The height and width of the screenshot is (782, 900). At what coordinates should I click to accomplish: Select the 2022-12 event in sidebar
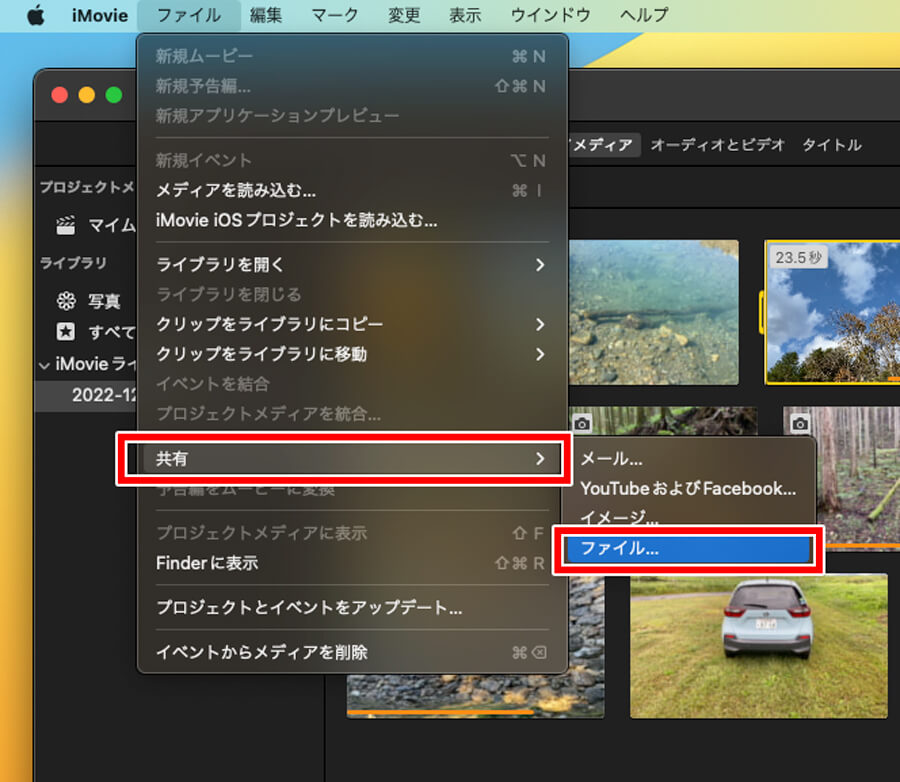point(86,395)
